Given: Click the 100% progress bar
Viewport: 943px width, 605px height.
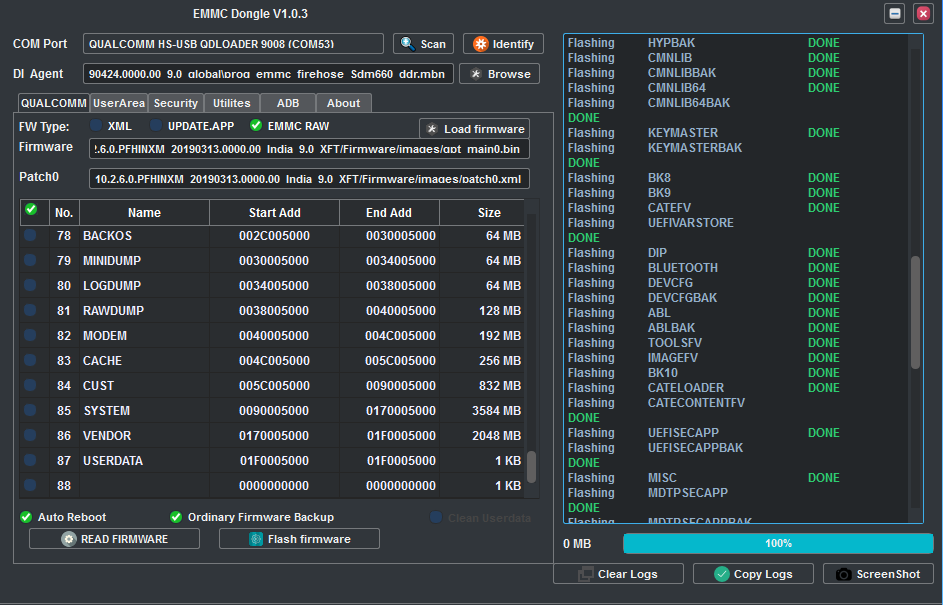Looking at the screenshot, I should click(778, 544).
